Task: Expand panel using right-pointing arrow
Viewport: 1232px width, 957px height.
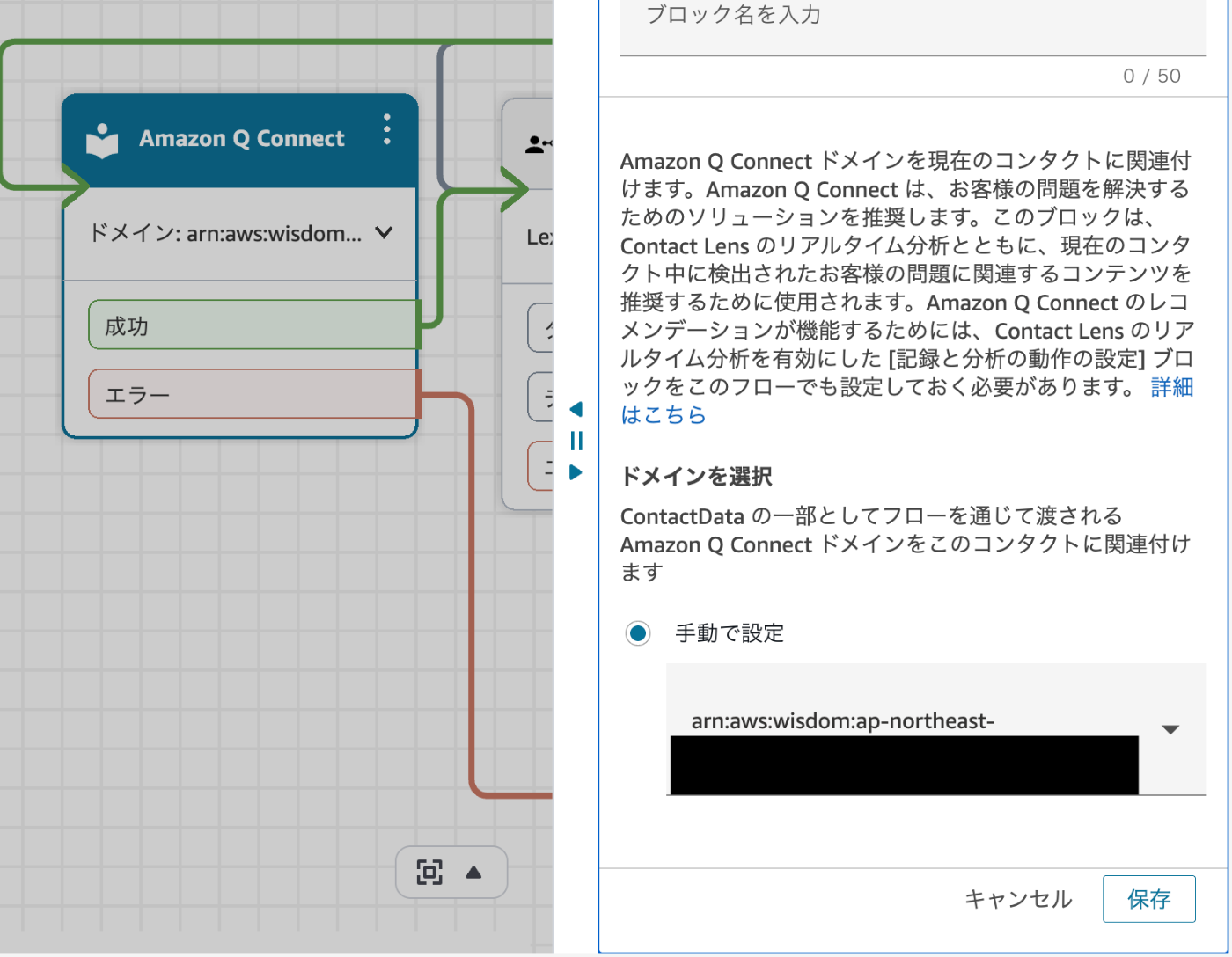Action: point(576,472)
